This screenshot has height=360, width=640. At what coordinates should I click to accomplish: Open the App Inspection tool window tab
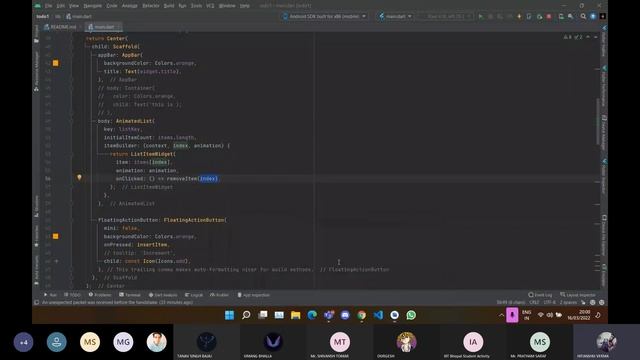pos(254,295)
